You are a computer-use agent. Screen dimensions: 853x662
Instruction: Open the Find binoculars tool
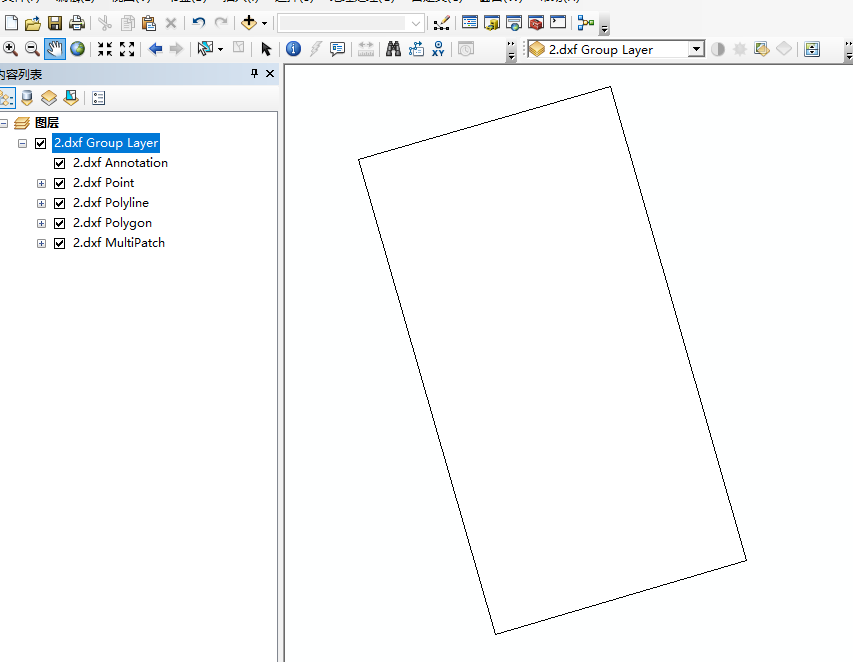pyautogui.click(x=393, y=49)
